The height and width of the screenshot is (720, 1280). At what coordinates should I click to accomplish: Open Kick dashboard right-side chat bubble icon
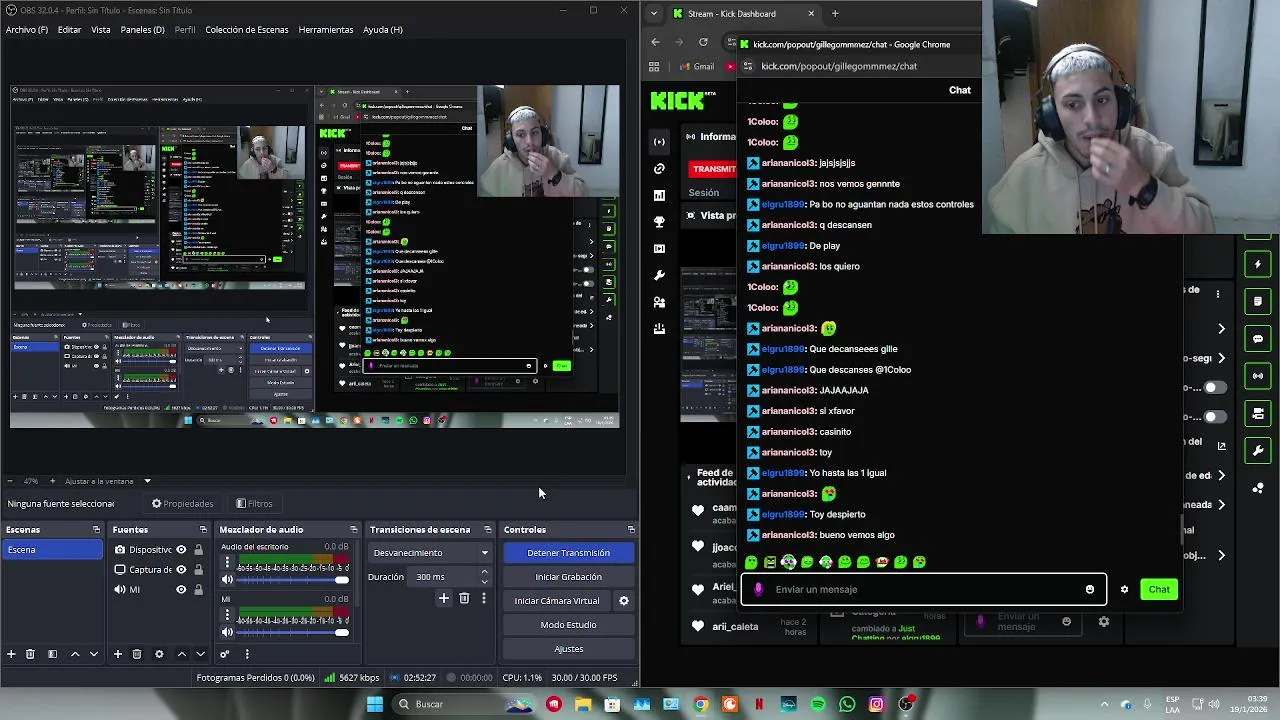point(1258,339)
